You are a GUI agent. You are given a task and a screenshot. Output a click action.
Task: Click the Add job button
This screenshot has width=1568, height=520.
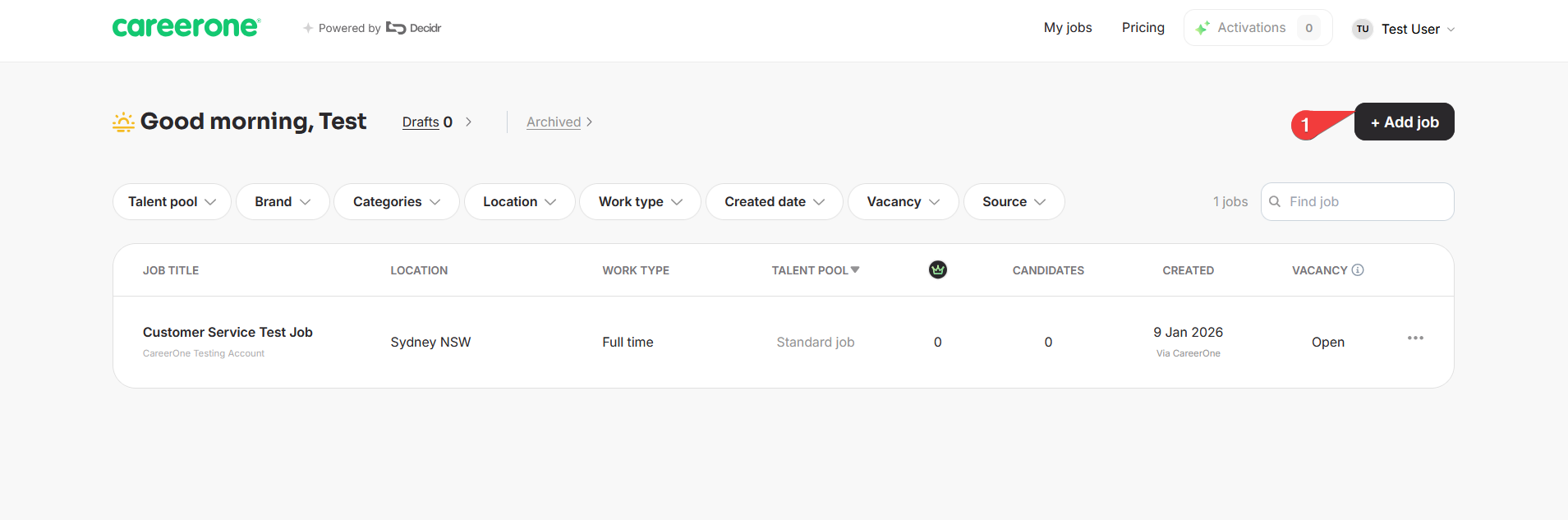click(1405, 122)
